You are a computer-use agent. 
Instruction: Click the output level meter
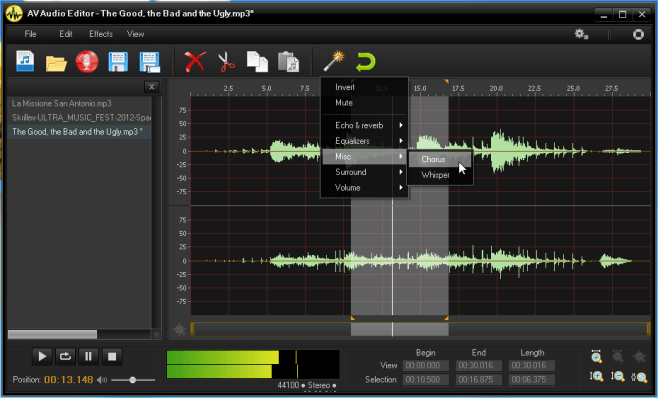253,364
